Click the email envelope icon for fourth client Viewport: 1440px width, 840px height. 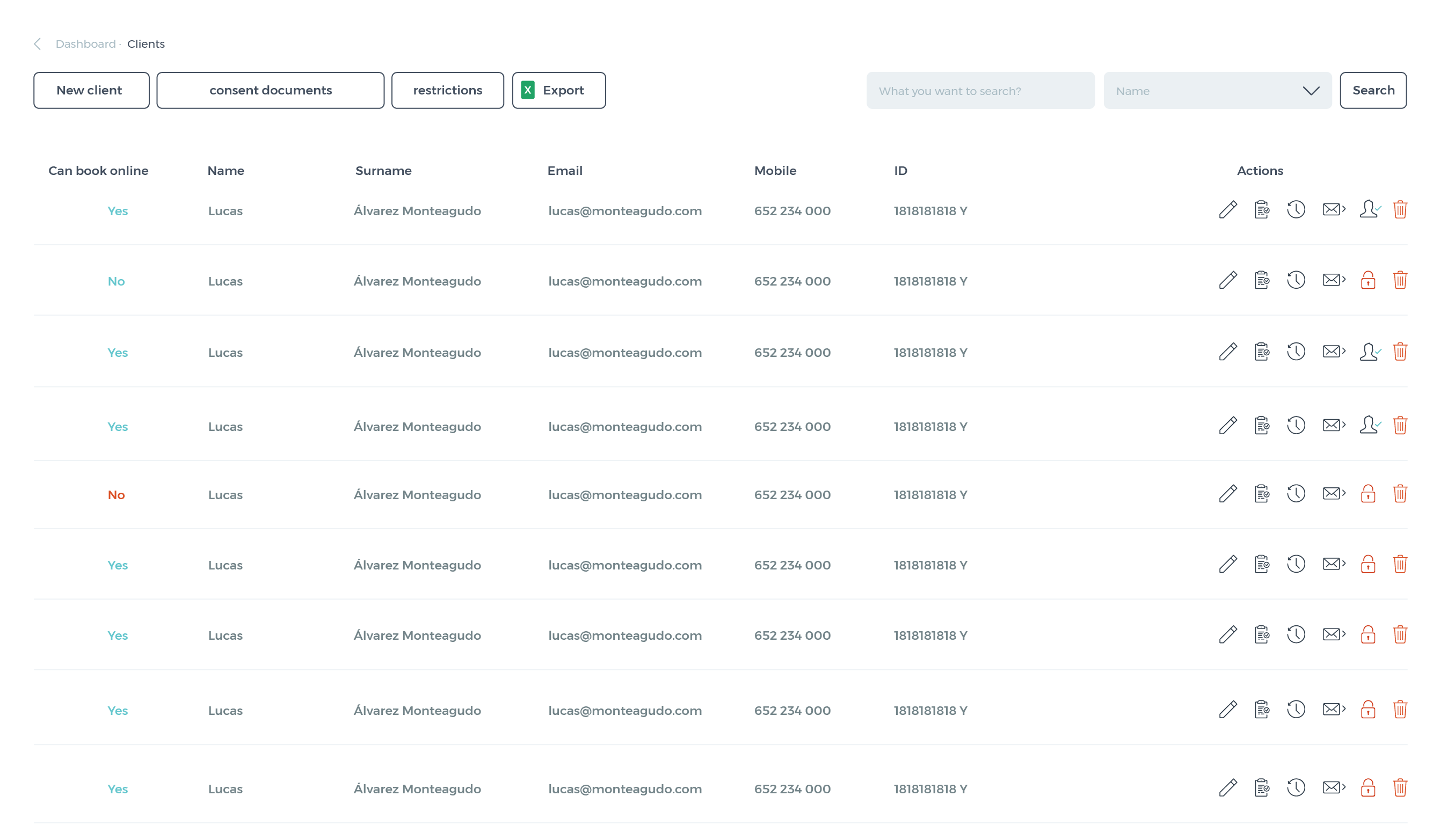click(1333, 425)
